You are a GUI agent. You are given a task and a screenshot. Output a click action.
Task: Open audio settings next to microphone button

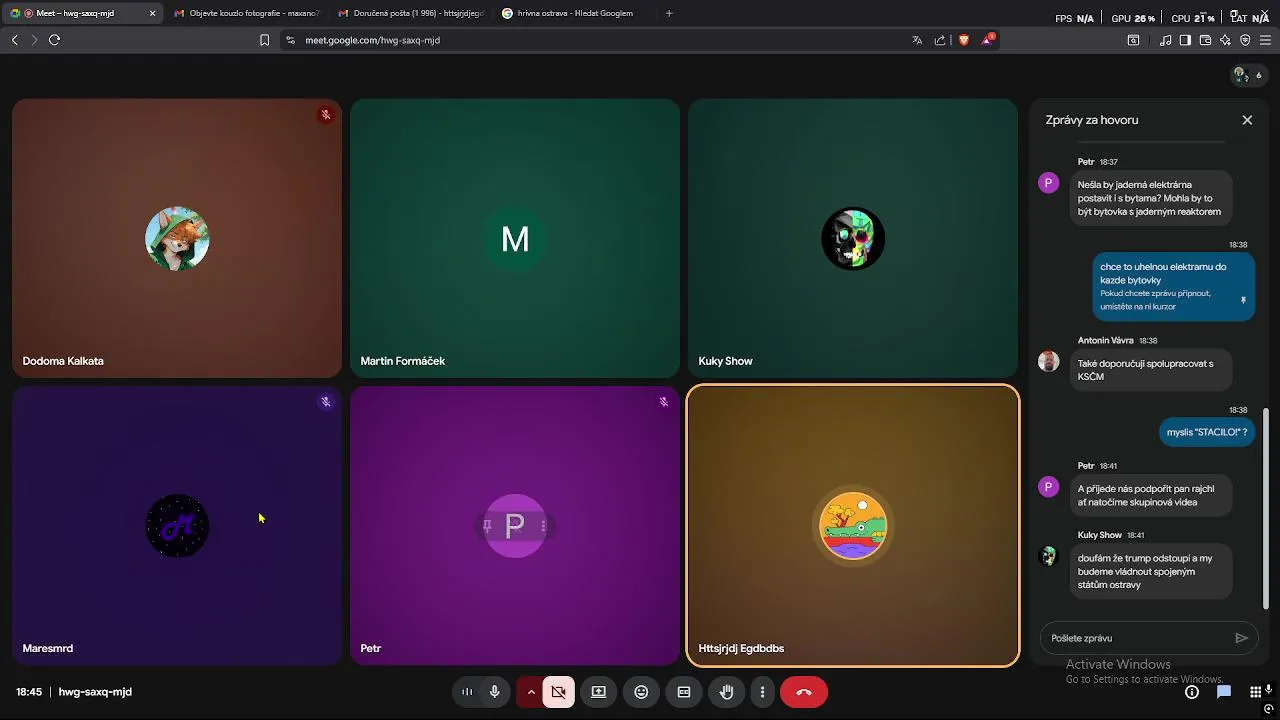tap(466, 692)
